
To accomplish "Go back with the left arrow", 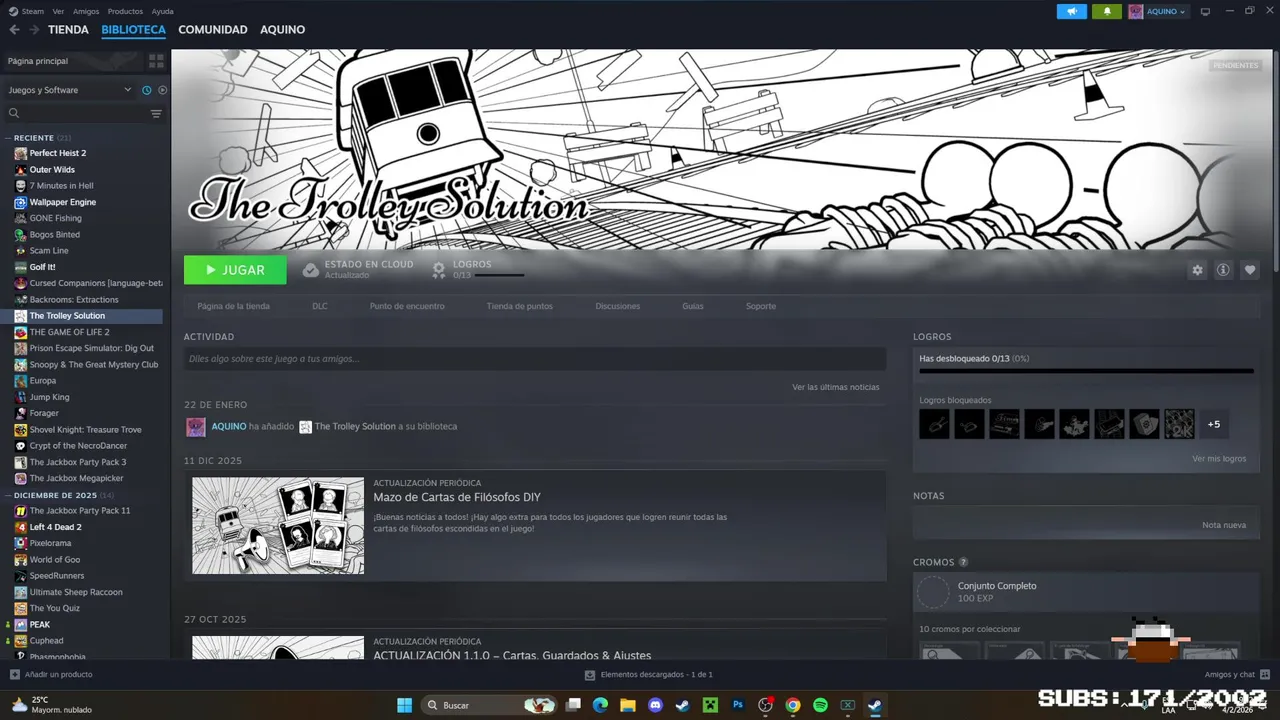I will coord(14,30).
